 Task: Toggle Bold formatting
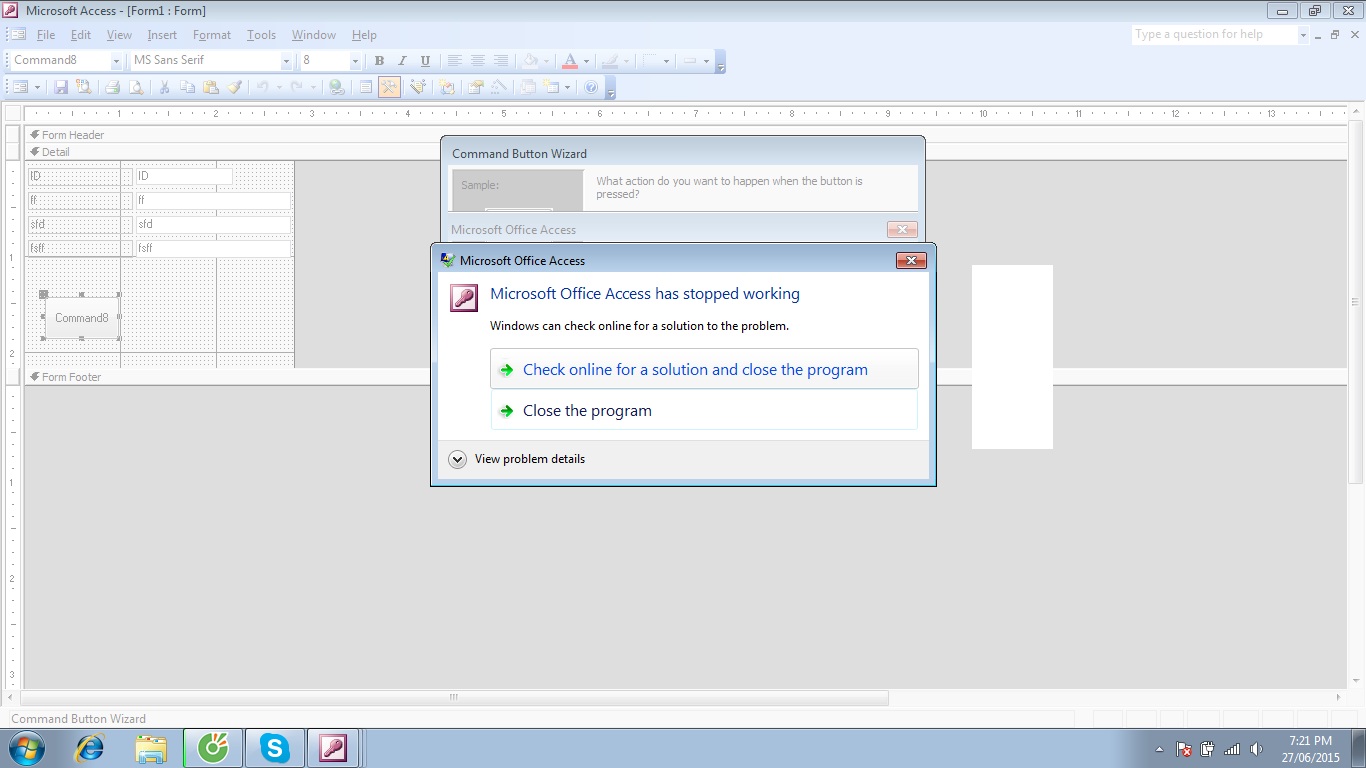click(x=379, y=61)
